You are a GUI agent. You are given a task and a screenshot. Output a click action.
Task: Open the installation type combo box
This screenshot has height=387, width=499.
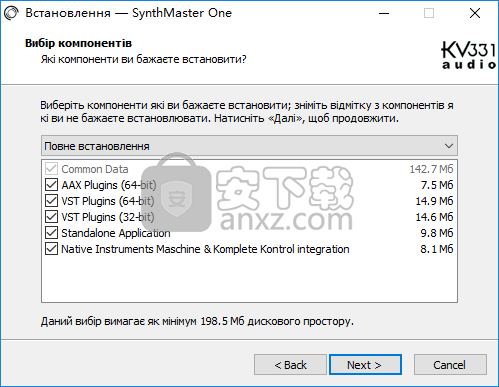(x=249, y=146)
